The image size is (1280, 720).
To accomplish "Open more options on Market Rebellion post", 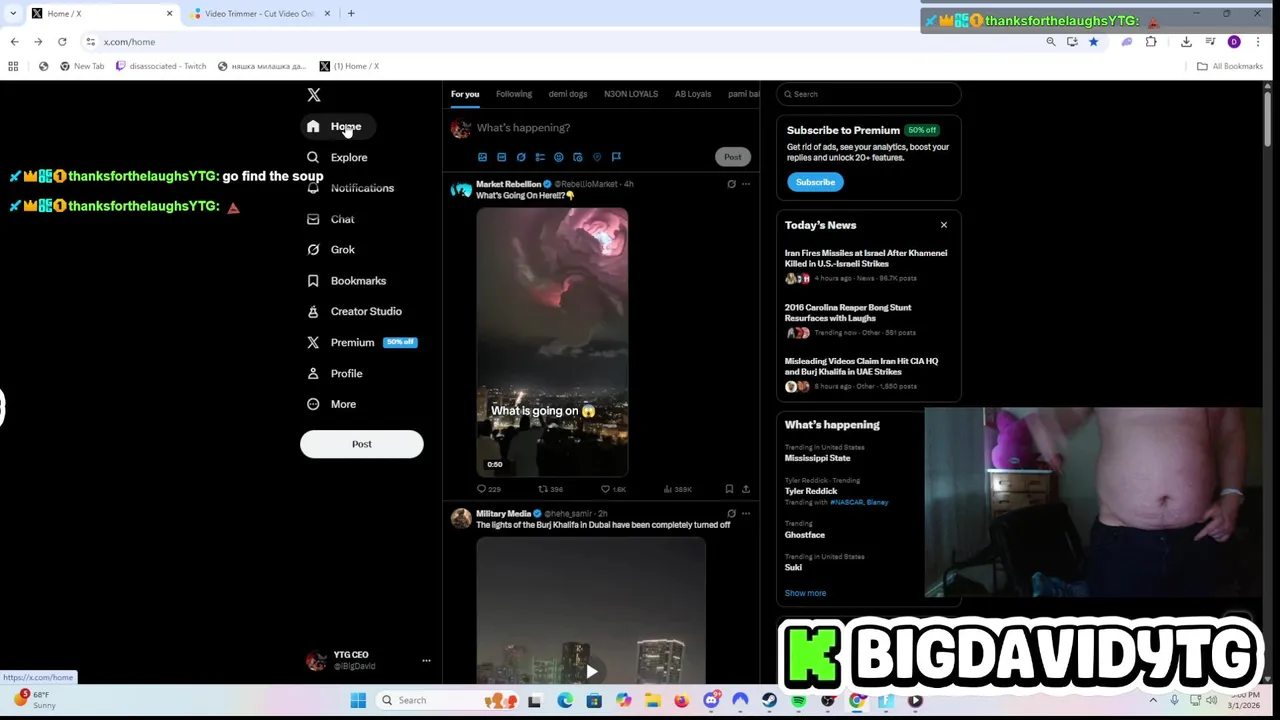I will click(746, 184).
